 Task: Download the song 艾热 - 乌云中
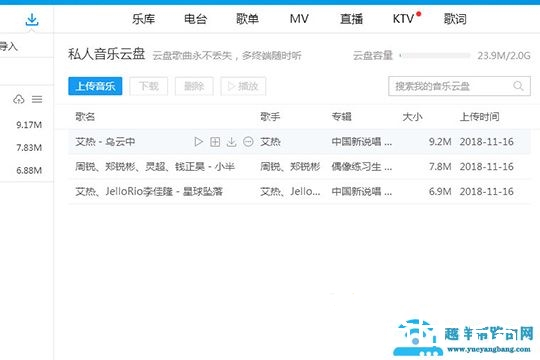click(x=231, y=142)
